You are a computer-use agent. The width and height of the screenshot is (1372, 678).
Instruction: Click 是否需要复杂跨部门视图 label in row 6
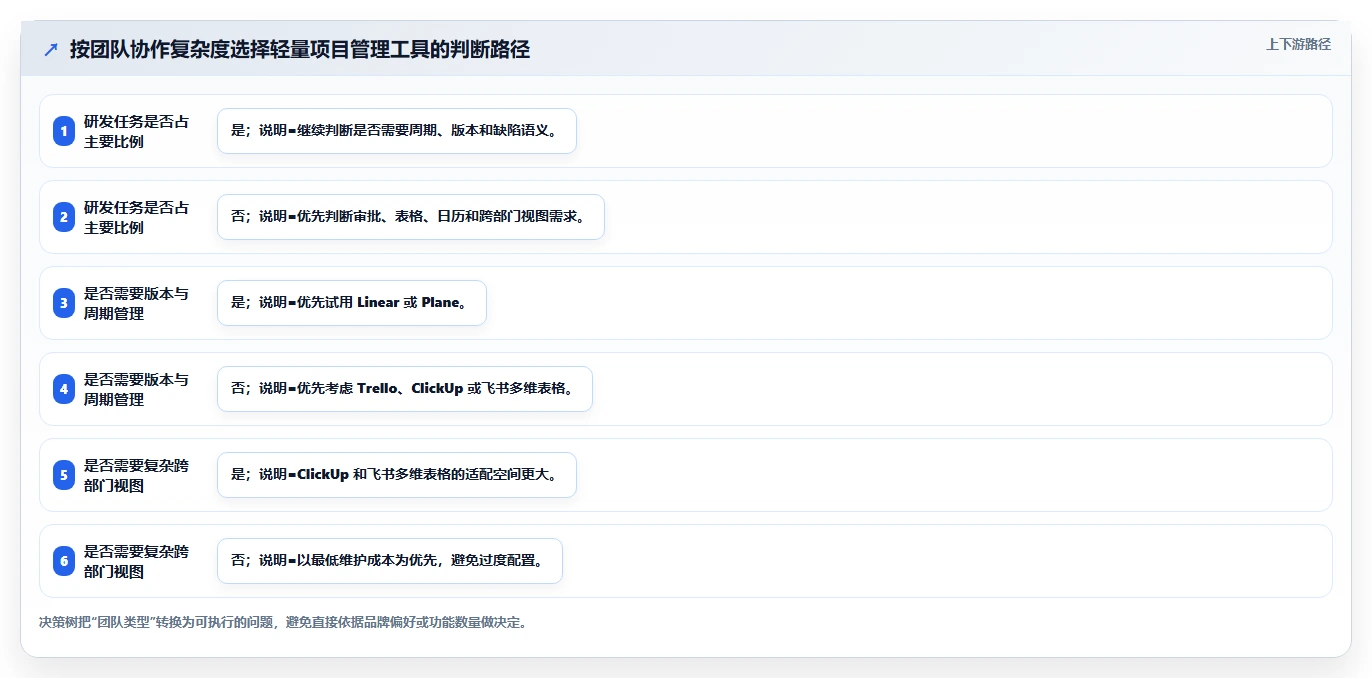(136, 561)
